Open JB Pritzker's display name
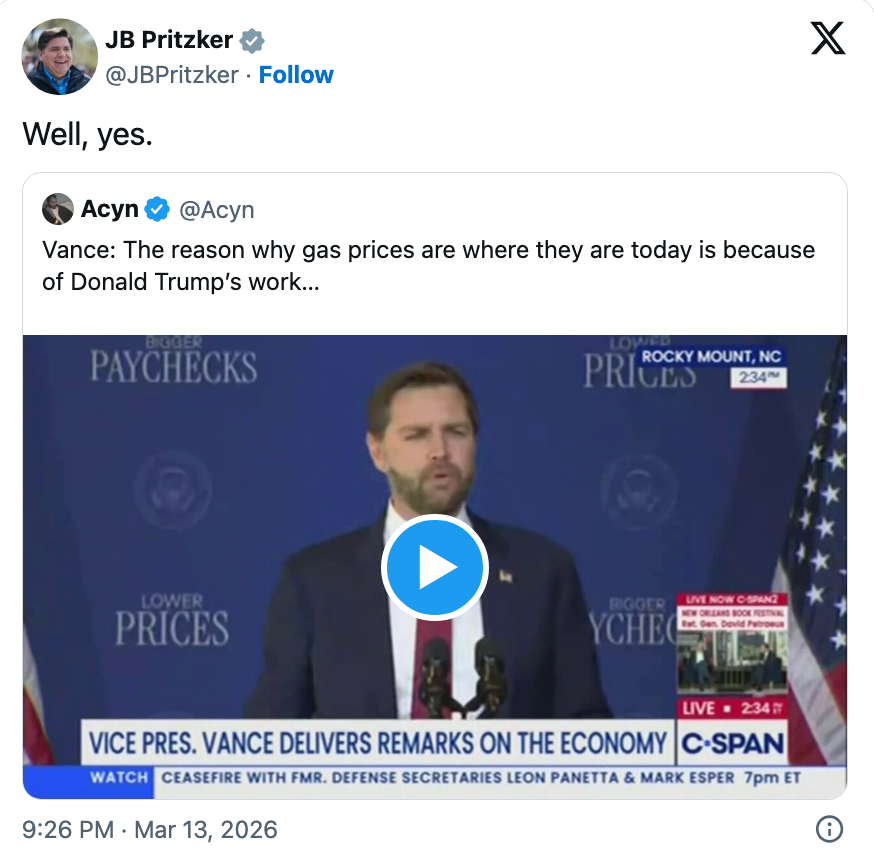 click(169, 38)
